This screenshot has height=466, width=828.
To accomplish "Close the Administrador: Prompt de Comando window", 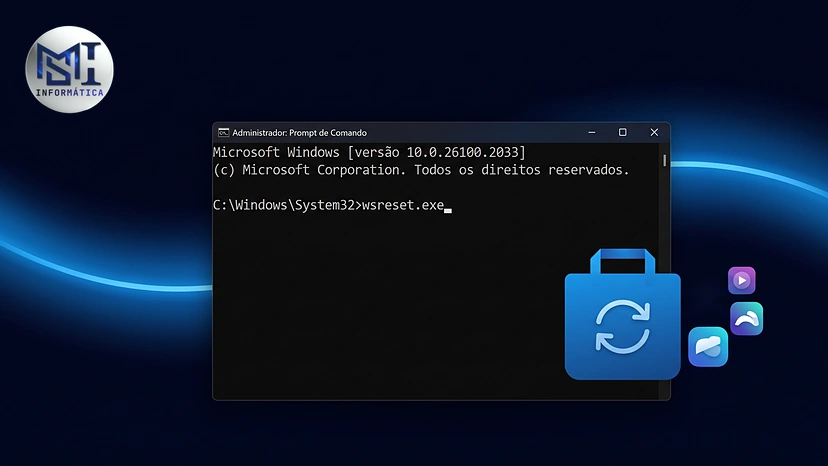I will [x=654, y=132].
